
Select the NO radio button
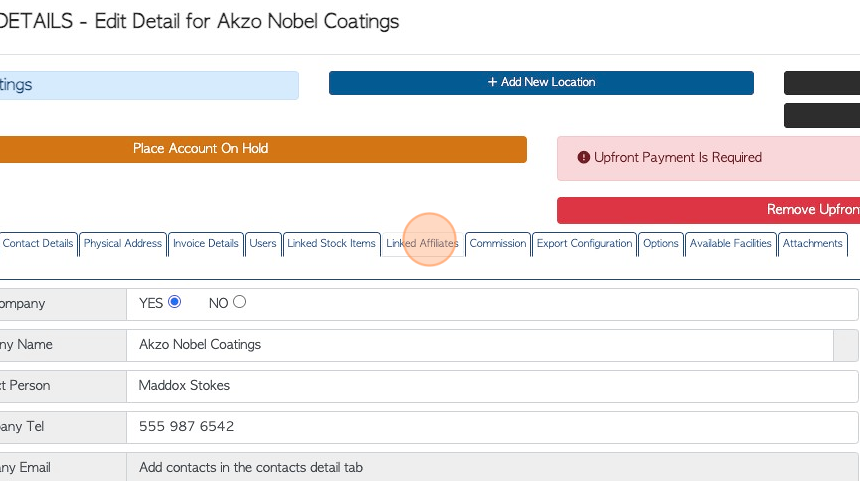[x=239, y=302]
